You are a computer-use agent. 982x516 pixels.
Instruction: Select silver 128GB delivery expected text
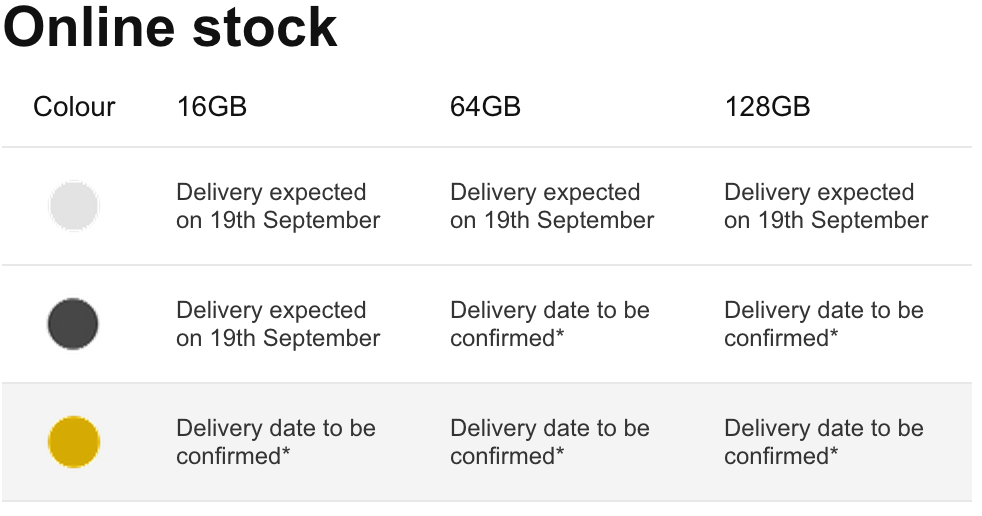826,206
